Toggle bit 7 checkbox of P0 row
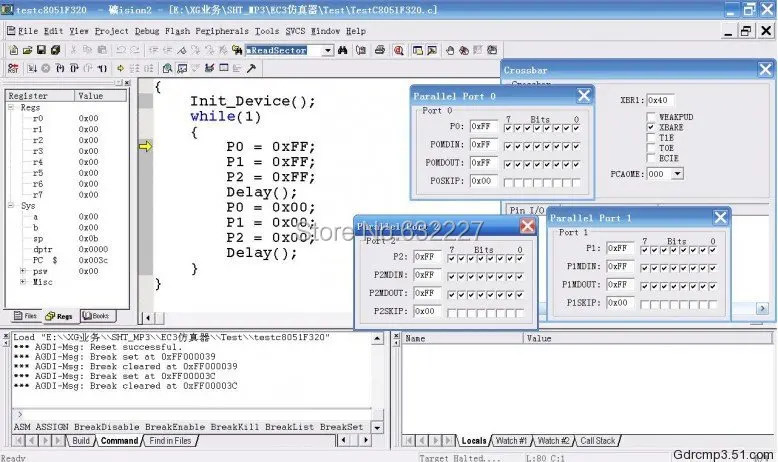778x462 pixels. (508, 128)
